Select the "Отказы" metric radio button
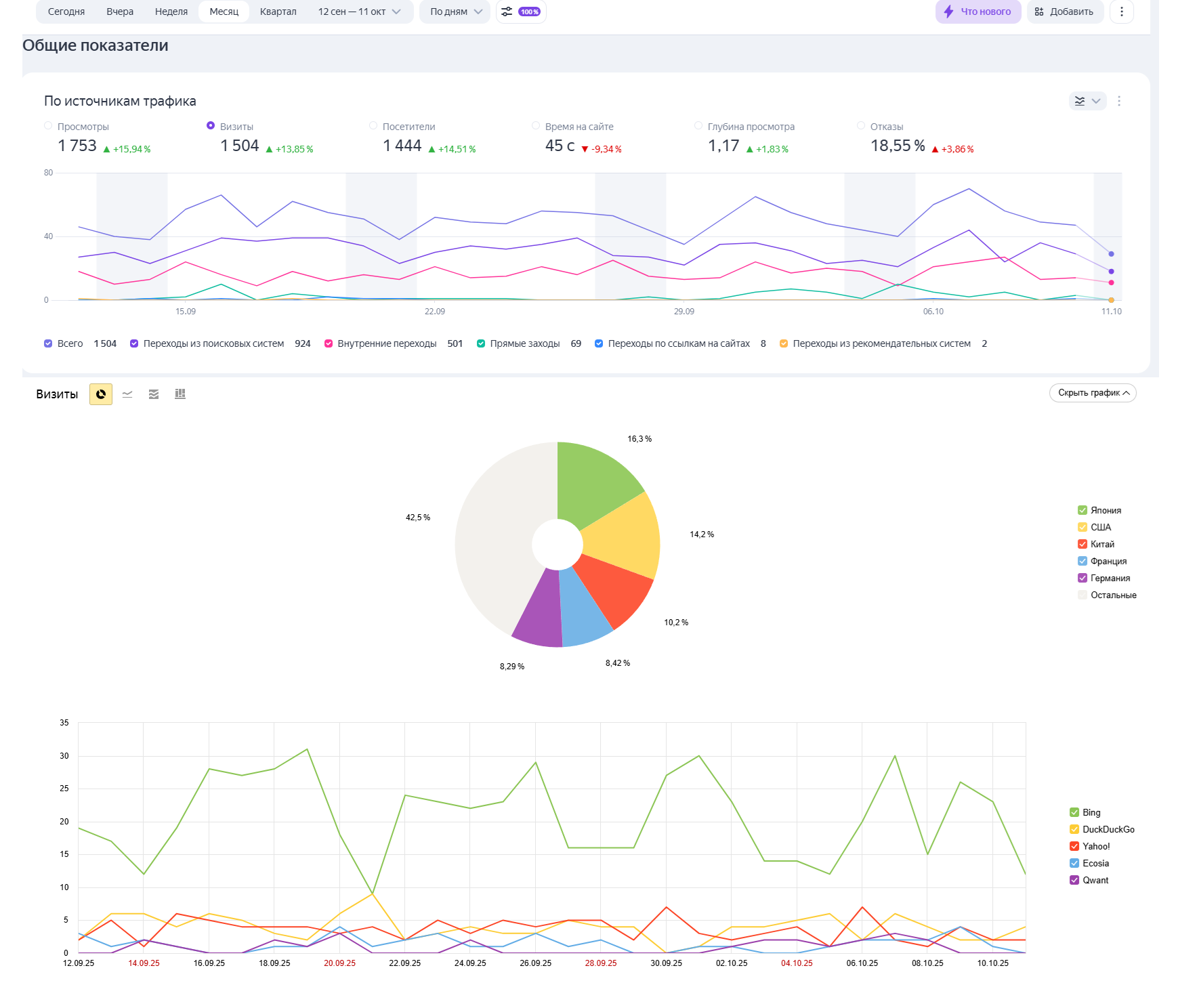Screen dimensions: 1178x1008 tap(861, 126)
